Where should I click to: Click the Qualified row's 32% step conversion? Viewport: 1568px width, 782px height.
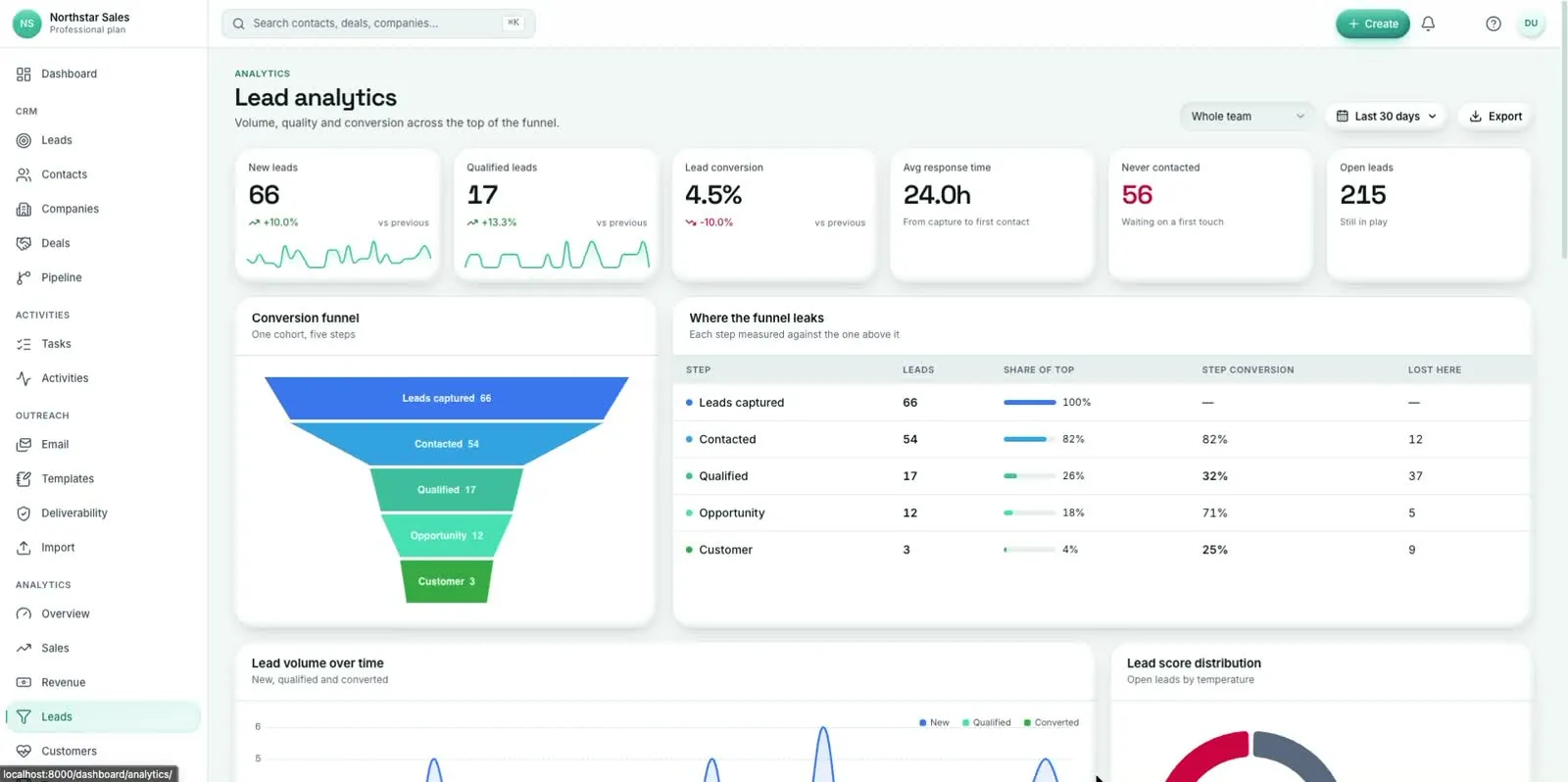click(x=1214, y=476)
